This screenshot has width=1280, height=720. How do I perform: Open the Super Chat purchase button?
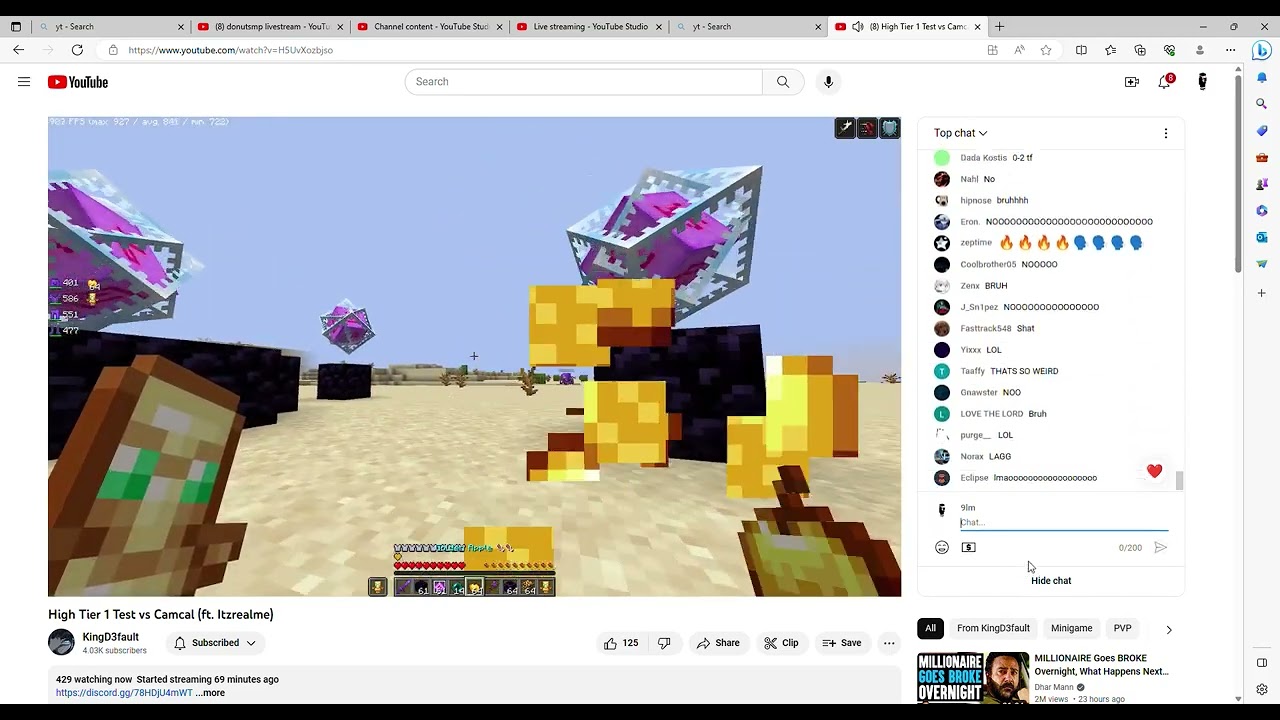tap(968, 548)
